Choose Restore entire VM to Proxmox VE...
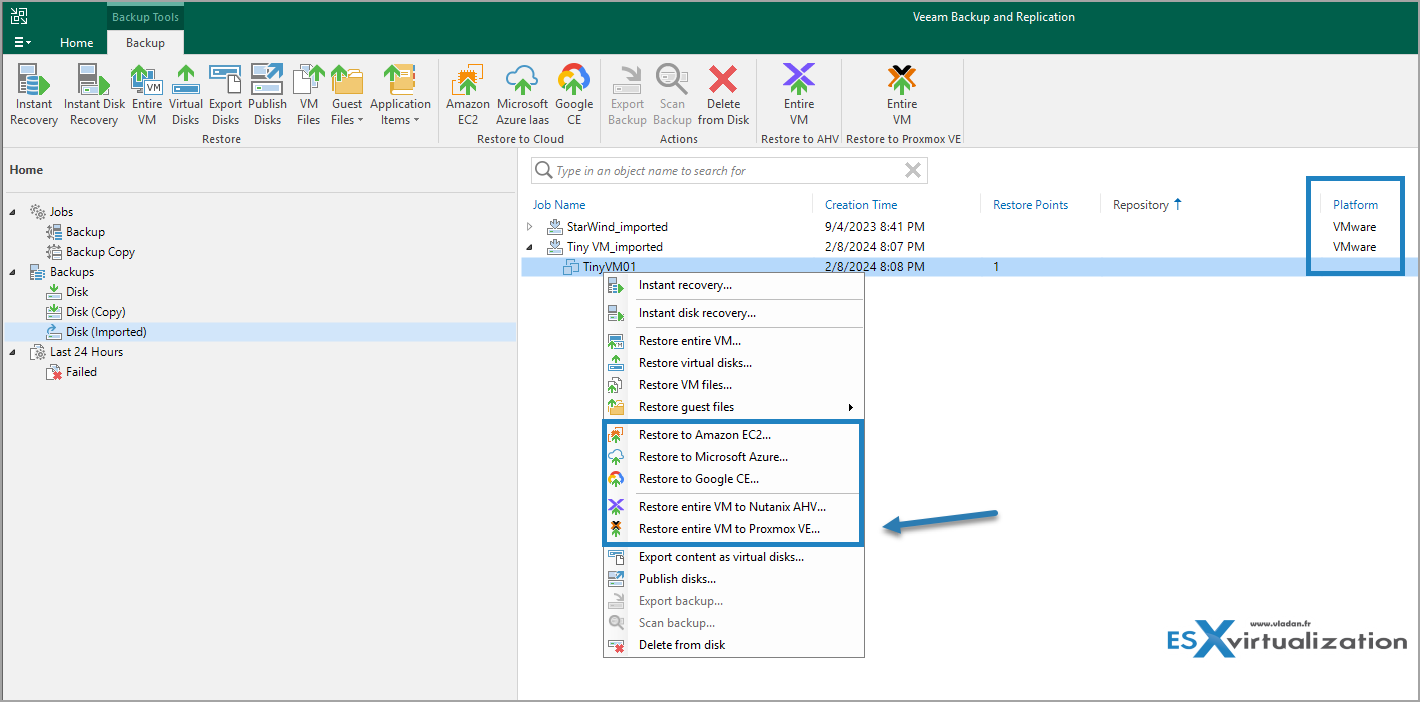 tap(734, 529)
